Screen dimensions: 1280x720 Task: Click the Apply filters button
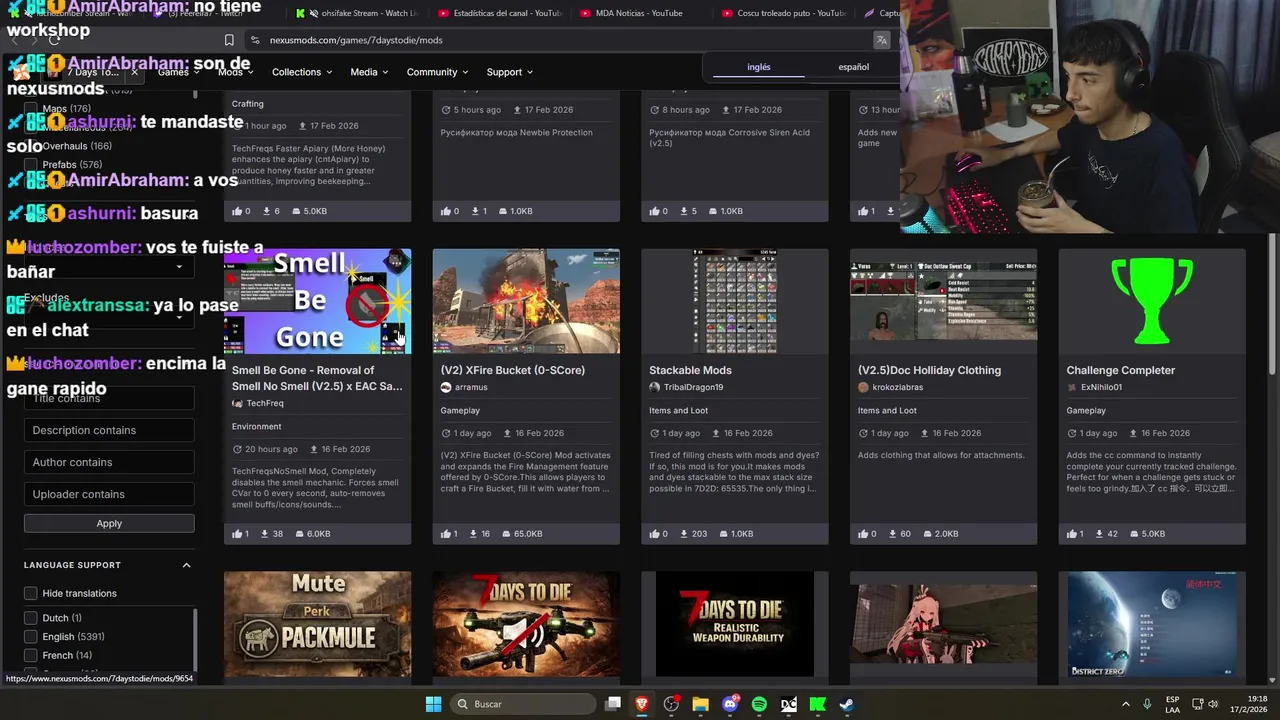109,523
